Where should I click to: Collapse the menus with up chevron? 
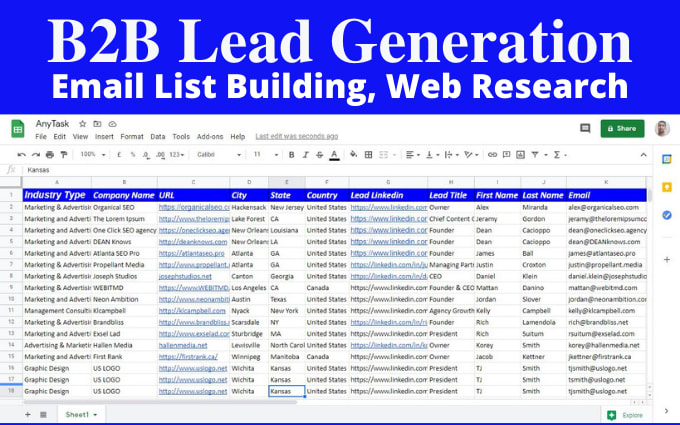point(643,155)
